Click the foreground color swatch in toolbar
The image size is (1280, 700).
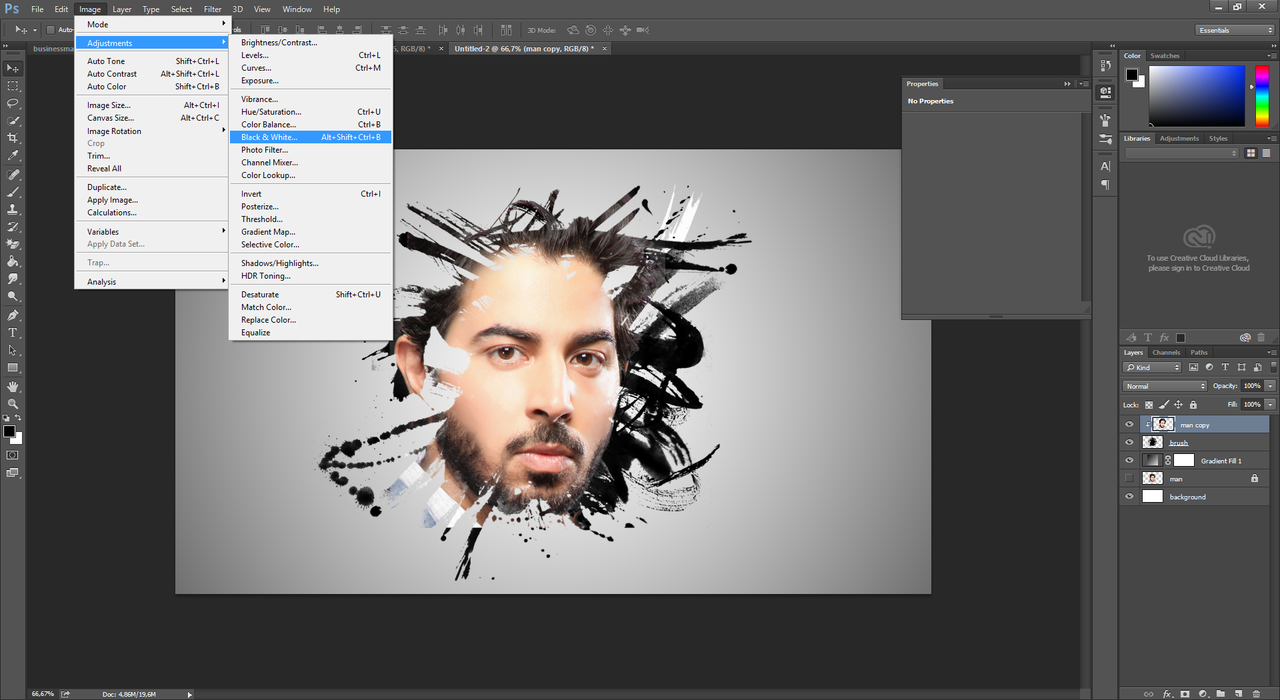pyautogui.click(x=9, y=431)
